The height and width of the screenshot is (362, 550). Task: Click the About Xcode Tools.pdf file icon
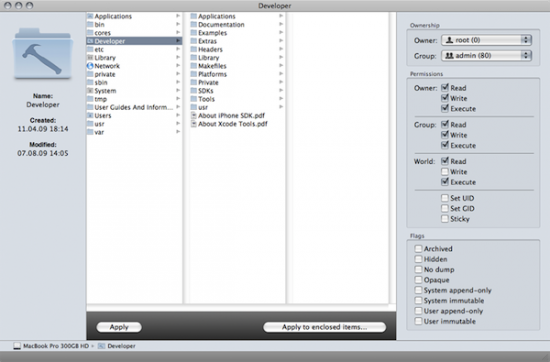click(x=193, y=124)
